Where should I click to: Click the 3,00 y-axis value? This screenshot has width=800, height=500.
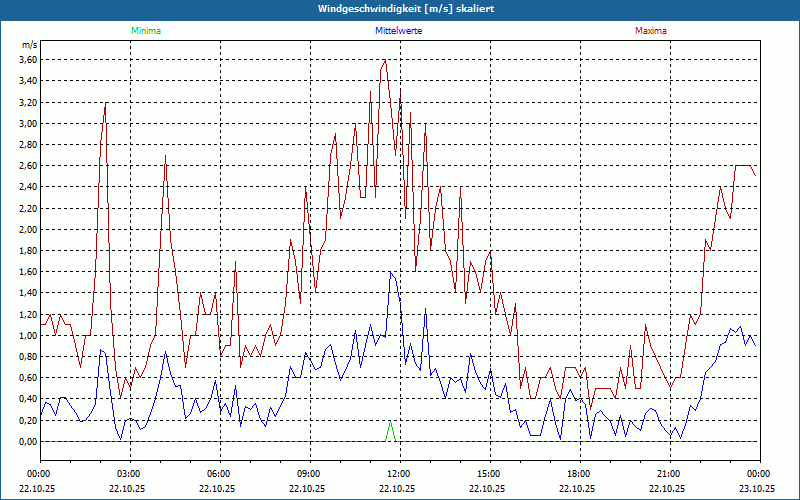(28, 123)
